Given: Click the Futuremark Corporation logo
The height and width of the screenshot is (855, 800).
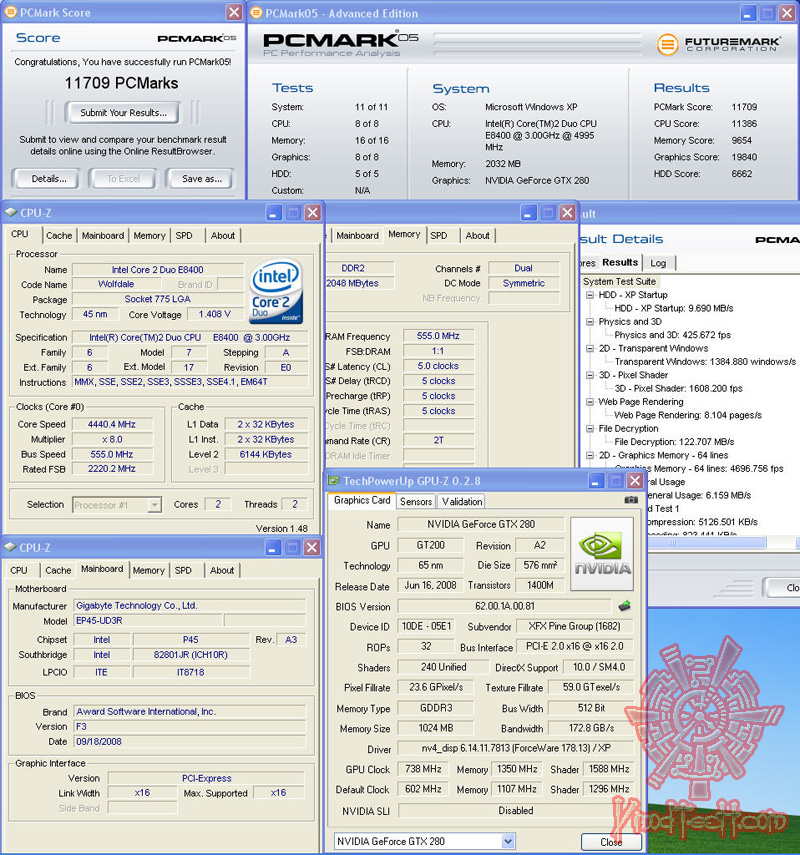Looking at the screenshot, I should click(x=715, y=45).
